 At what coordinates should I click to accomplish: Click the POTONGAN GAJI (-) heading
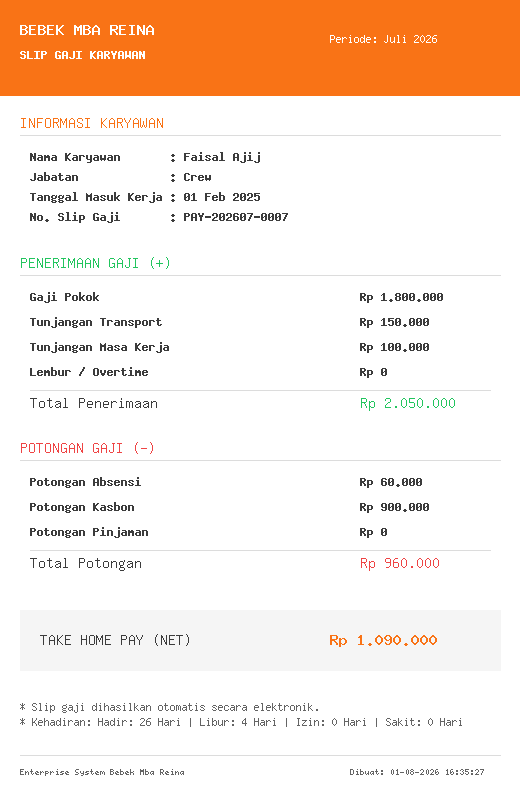pyautogui.click(x=87, y=448)
